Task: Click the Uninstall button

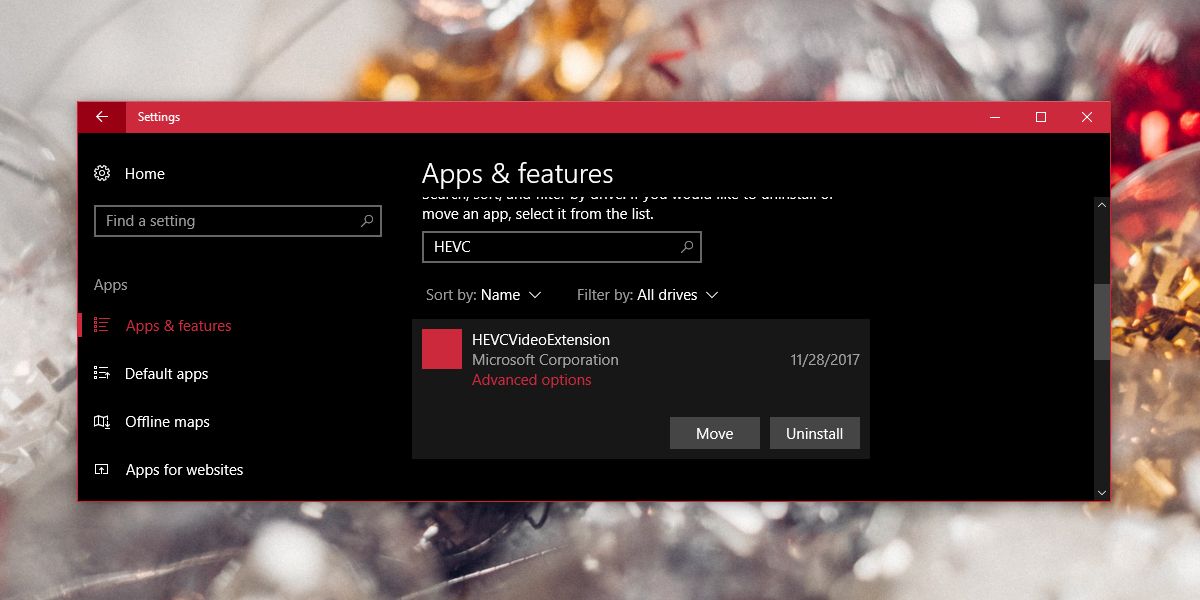Action: (x=815, y=433)
